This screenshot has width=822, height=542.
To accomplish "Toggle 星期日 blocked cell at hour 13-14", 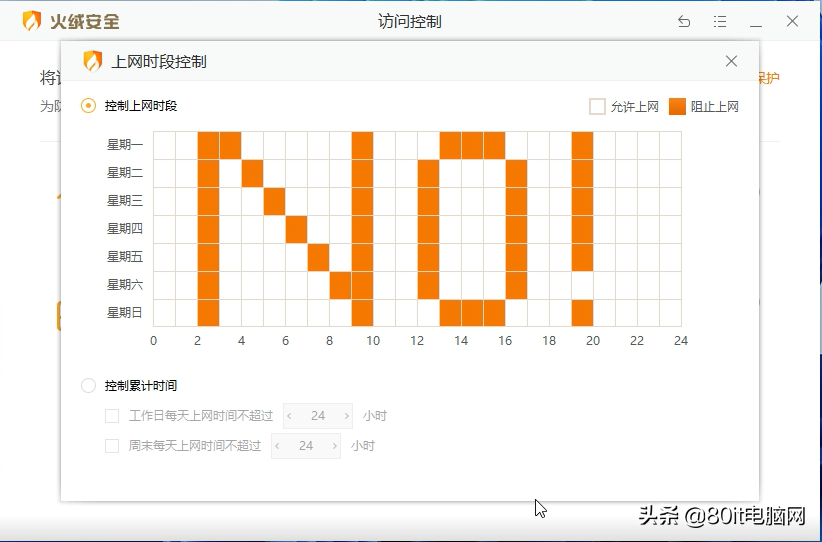I will point(450,313).
